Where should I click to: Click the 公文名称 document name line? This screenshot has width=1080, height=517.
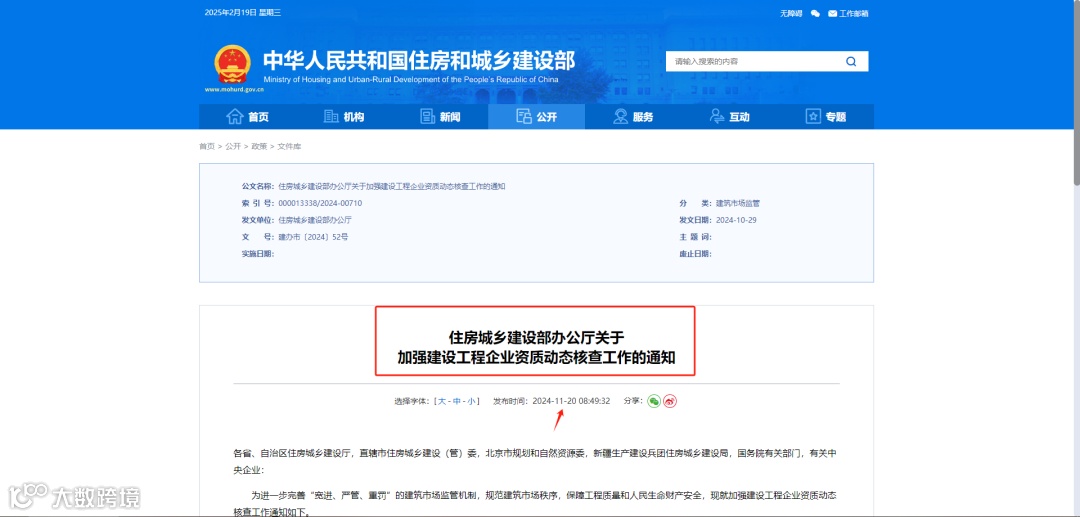tap(374, 187)
